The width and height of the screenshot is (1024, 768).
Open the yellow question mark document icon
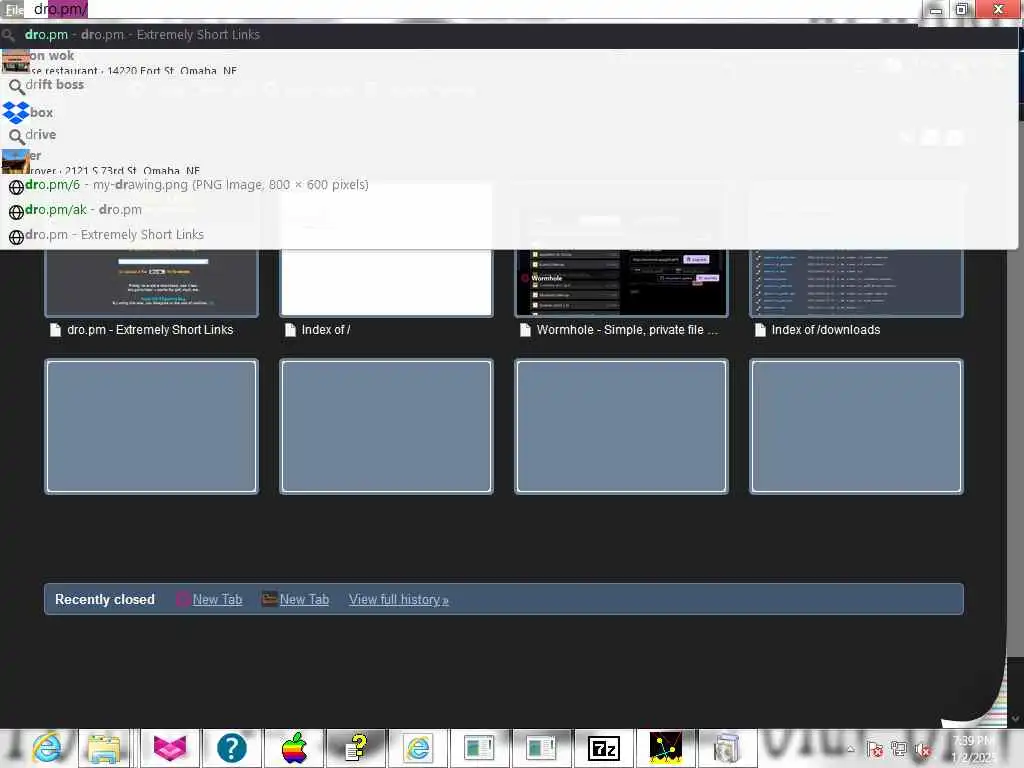tap(356, 748)
